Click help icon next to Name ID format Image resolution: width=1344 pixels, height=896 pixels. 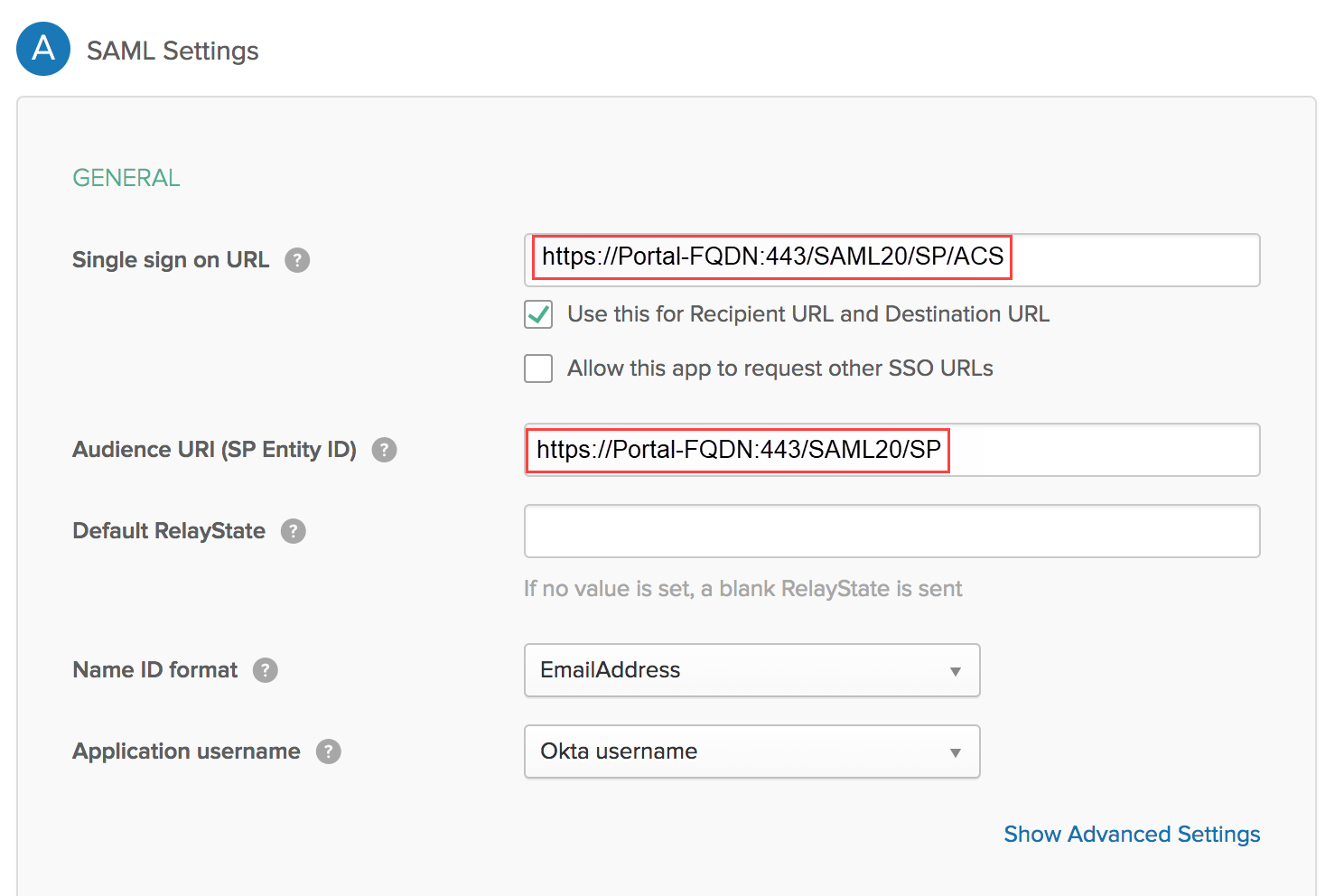(x=265, y=670)
